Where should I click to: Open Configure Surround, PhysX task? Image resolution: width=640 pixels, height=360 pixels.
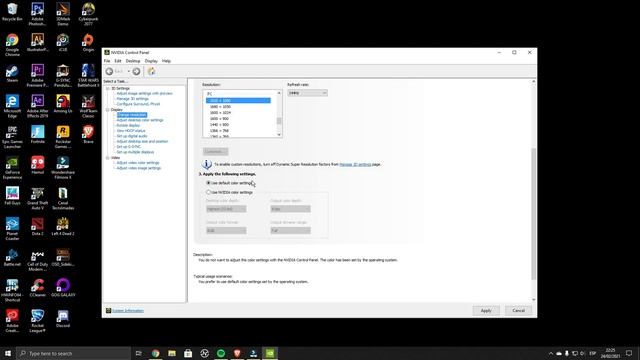click(138, 104)
